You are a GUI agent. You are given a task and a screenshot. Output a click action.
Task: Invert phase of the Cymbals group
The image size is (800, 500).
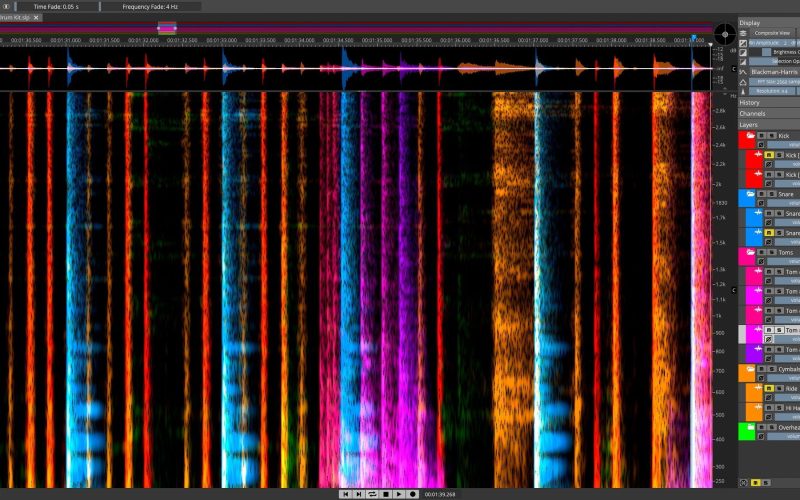click(761, 378)
